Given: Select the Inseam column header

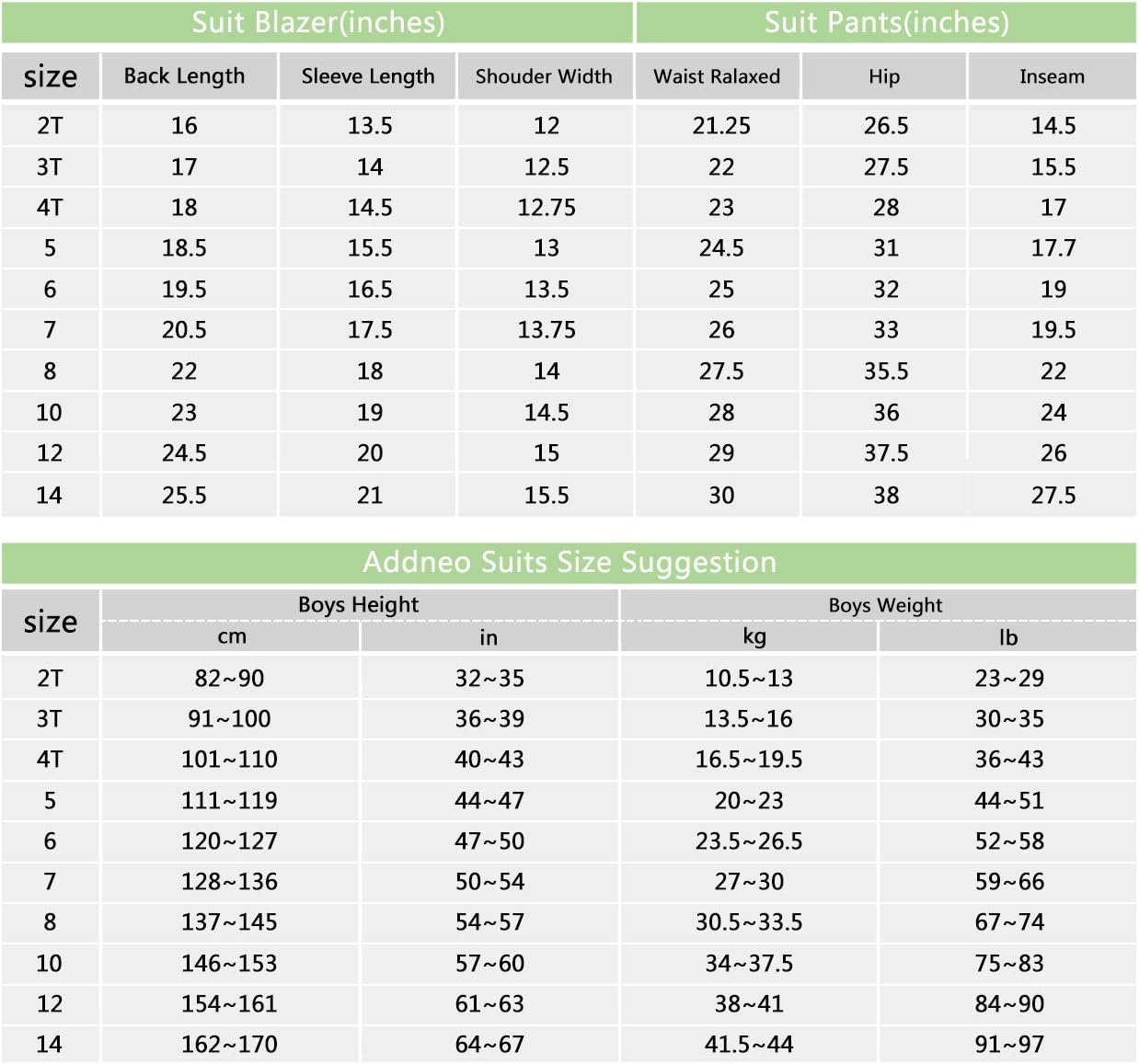Looking at the screenshot, I should [x=1053, y=75].
